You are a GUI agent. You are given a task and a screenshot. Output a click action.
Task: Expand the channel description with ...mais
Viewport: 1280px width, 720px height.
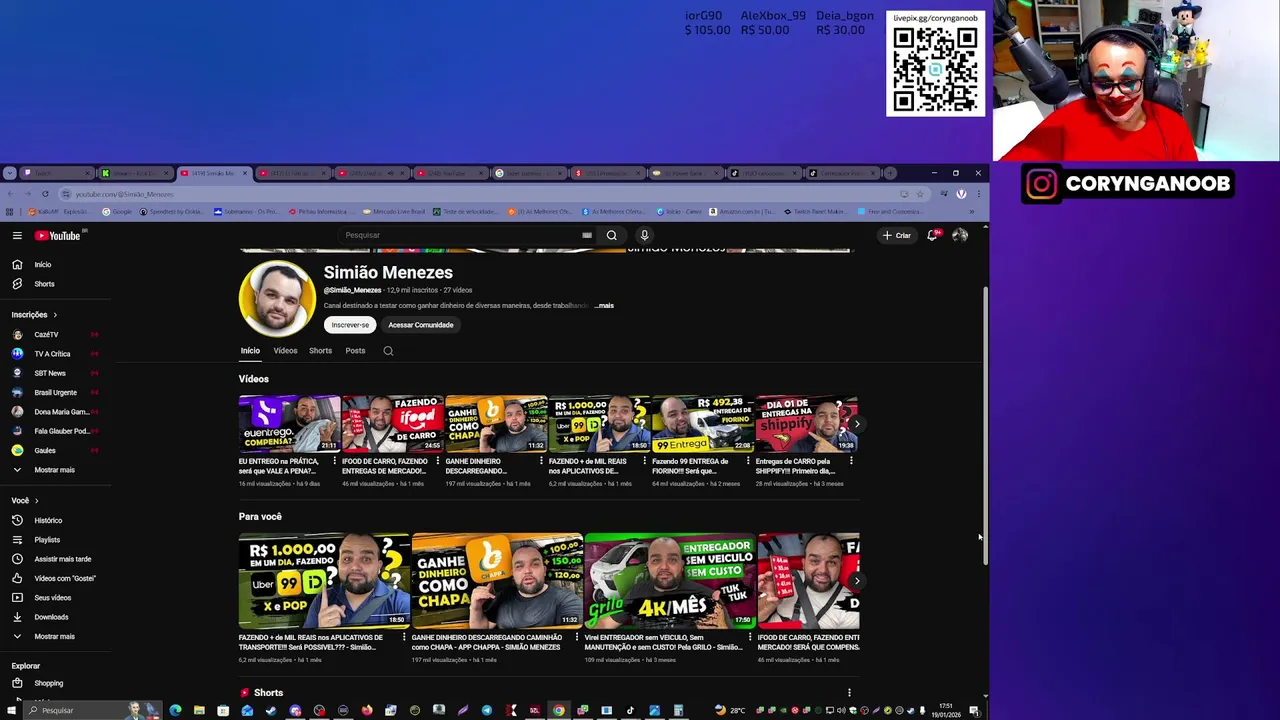(x=604, y=306)
